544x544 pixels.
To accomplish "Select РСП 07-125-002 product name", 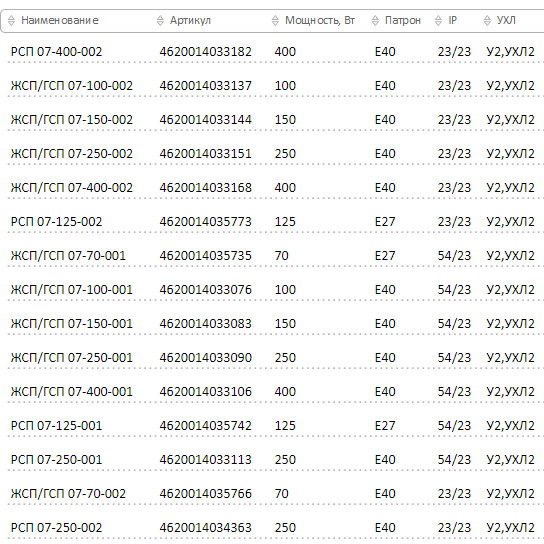I will coord(57,222).
